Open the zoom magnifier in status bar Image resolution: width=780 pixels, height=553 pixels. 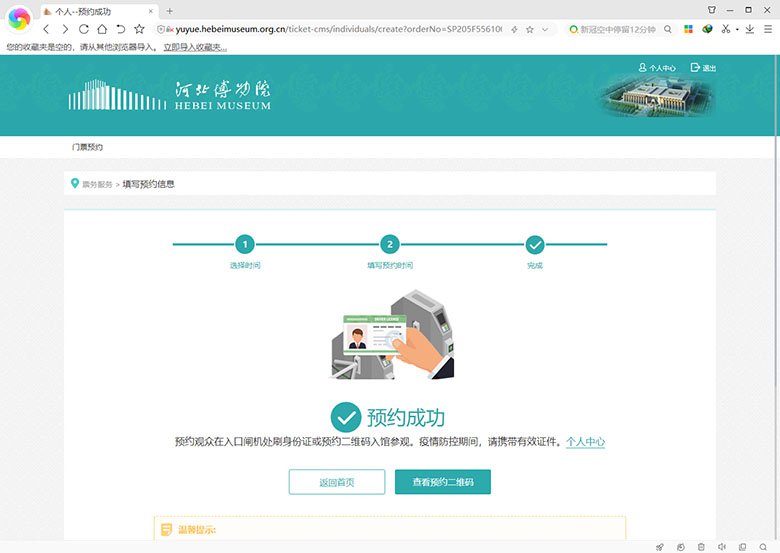765,546
